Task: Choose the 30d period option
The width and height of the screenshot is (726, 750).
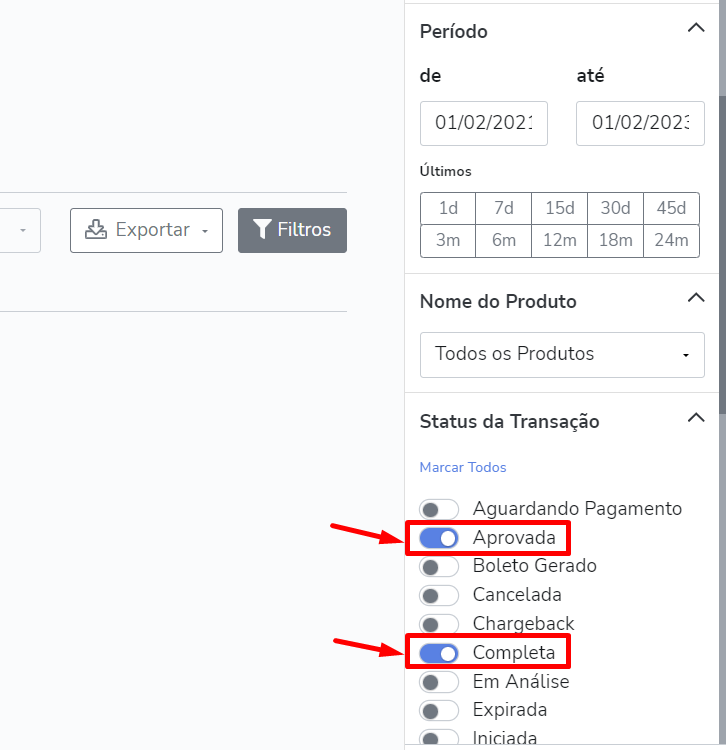Action: point(616,209)
